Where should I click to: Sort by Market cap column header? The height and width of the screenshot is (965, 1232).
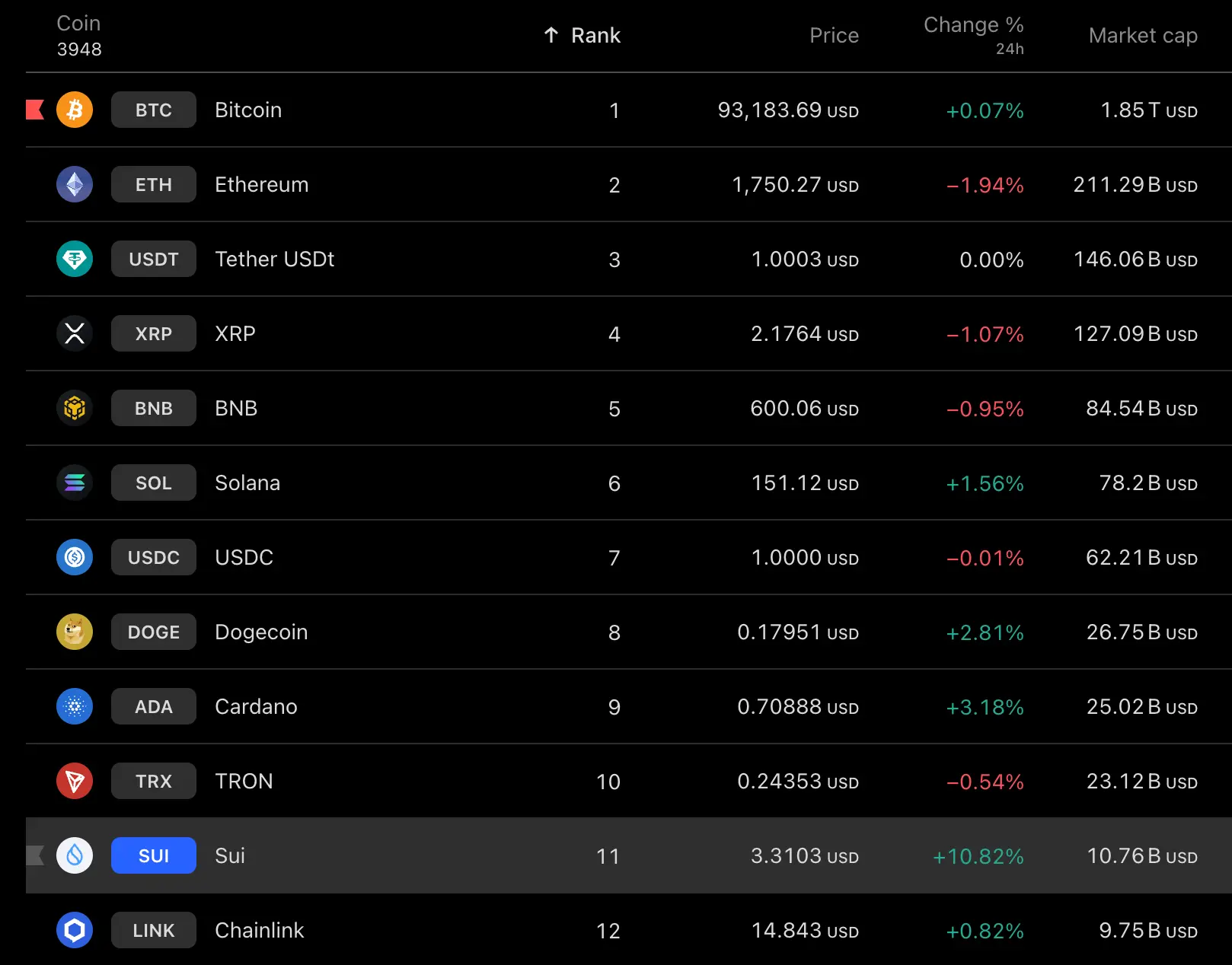pyautogui.click(x=1143, y=35)
